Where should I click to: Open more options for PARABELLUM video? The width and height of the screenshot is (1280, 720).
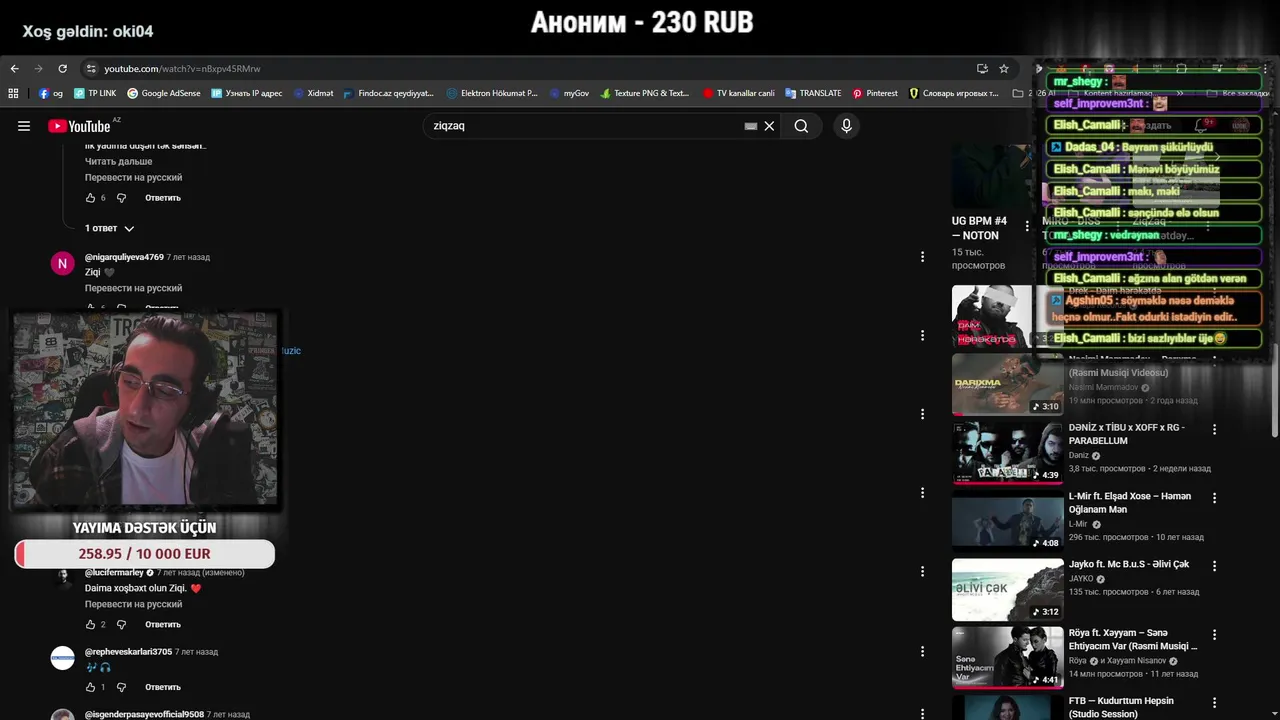pos(1215,429)
